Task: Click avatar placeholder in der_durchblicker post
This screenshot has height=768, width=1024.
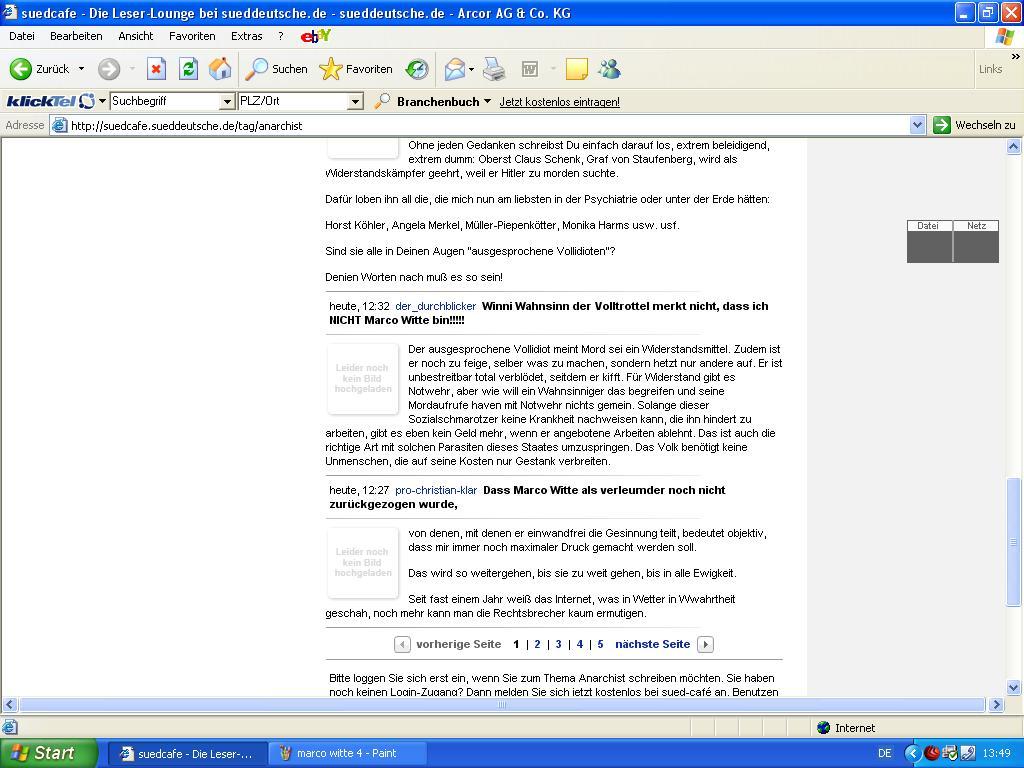Action: pyautogui.click(x=363, y=379)
